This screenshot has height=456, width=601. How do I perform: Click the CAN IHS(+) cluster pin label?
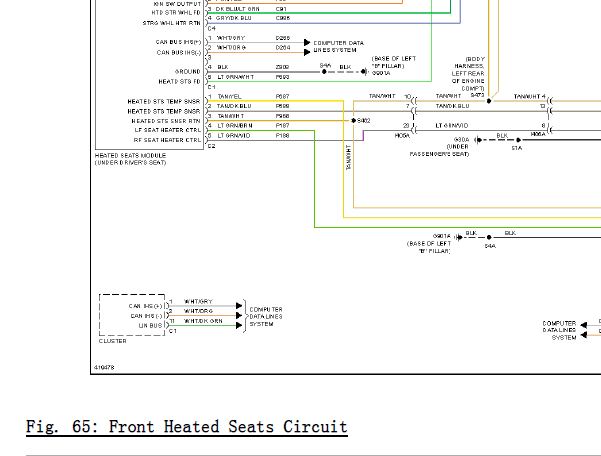click(146, 306)
